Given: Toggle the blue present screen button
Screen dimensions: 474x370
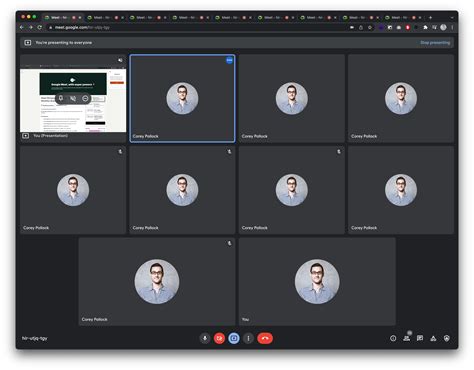Looking at the screenshot, I should pos(234,338).
